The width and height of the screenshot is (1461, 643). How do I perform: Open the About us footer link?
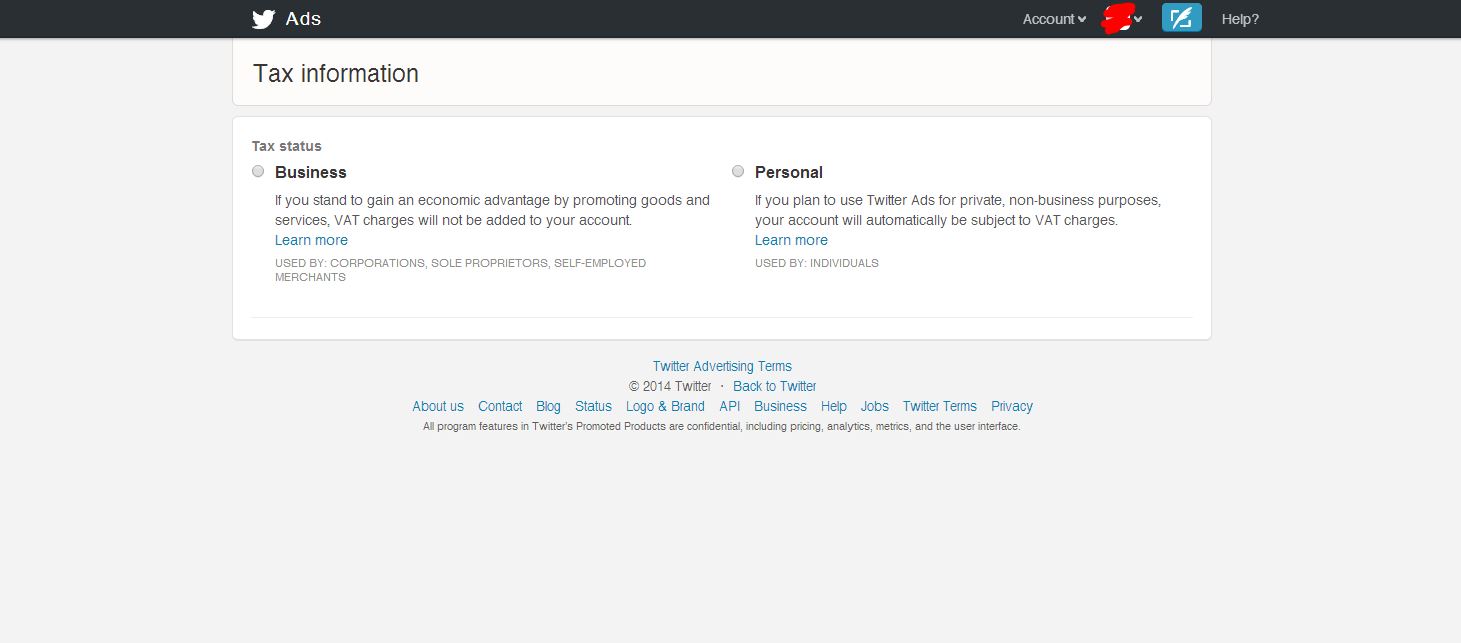point(438,406)
